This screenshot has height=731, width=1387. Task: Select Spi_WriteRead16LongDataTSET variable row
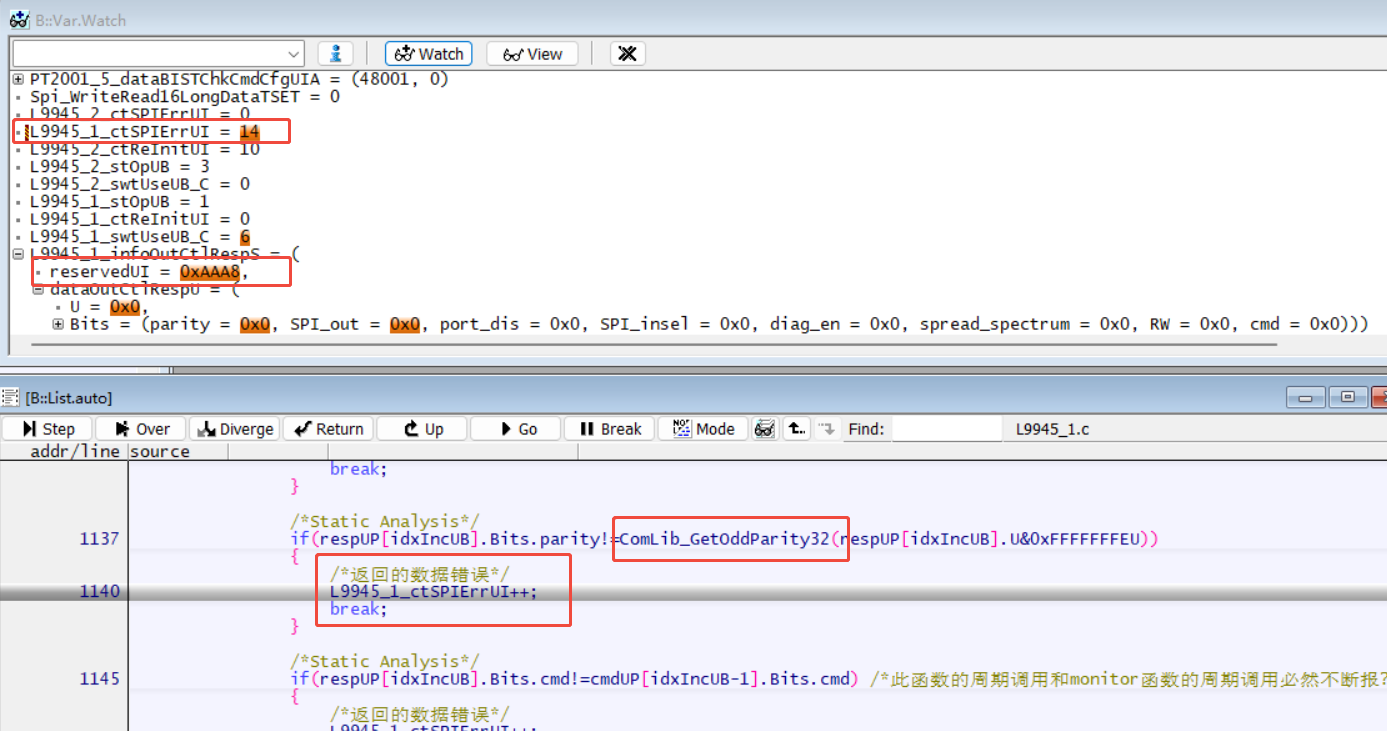coord(184,97)
